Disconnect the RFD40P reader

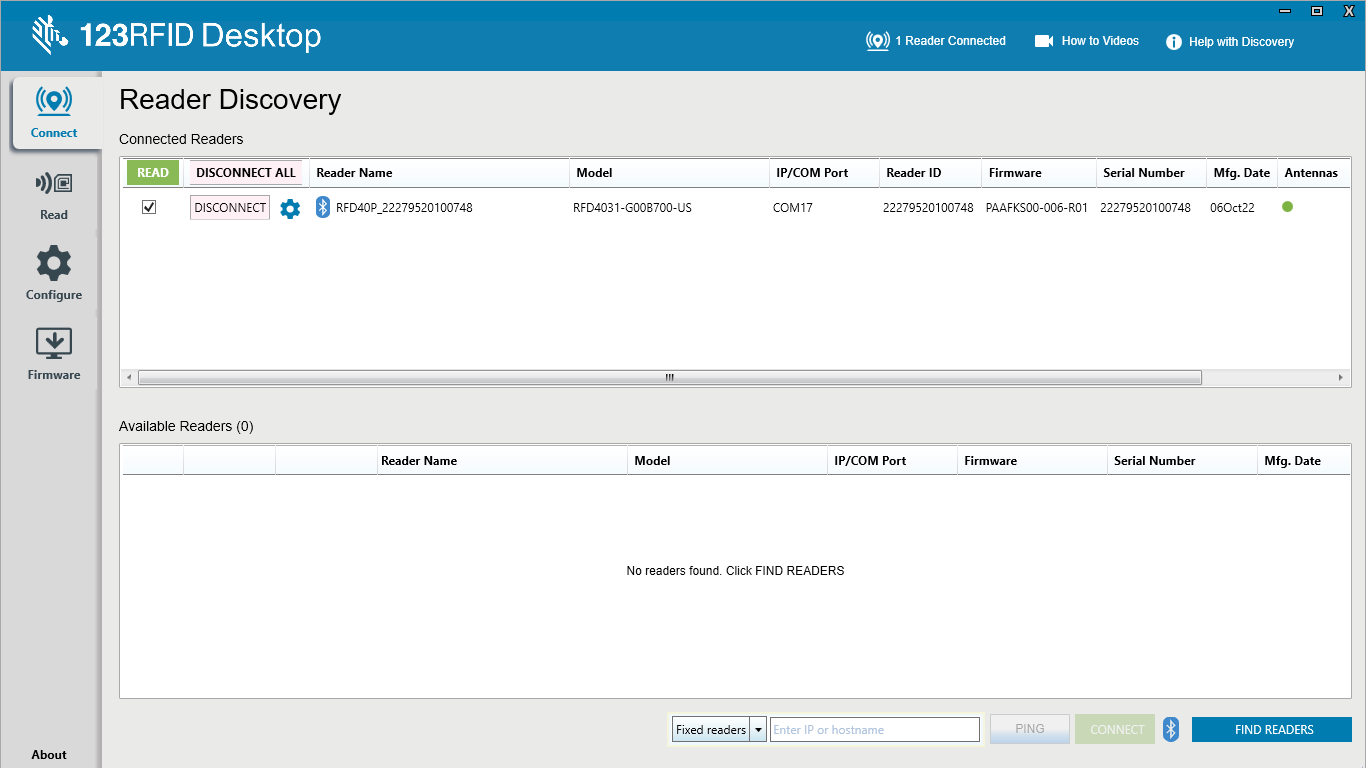pyautogui.click(x=230, y=208)
